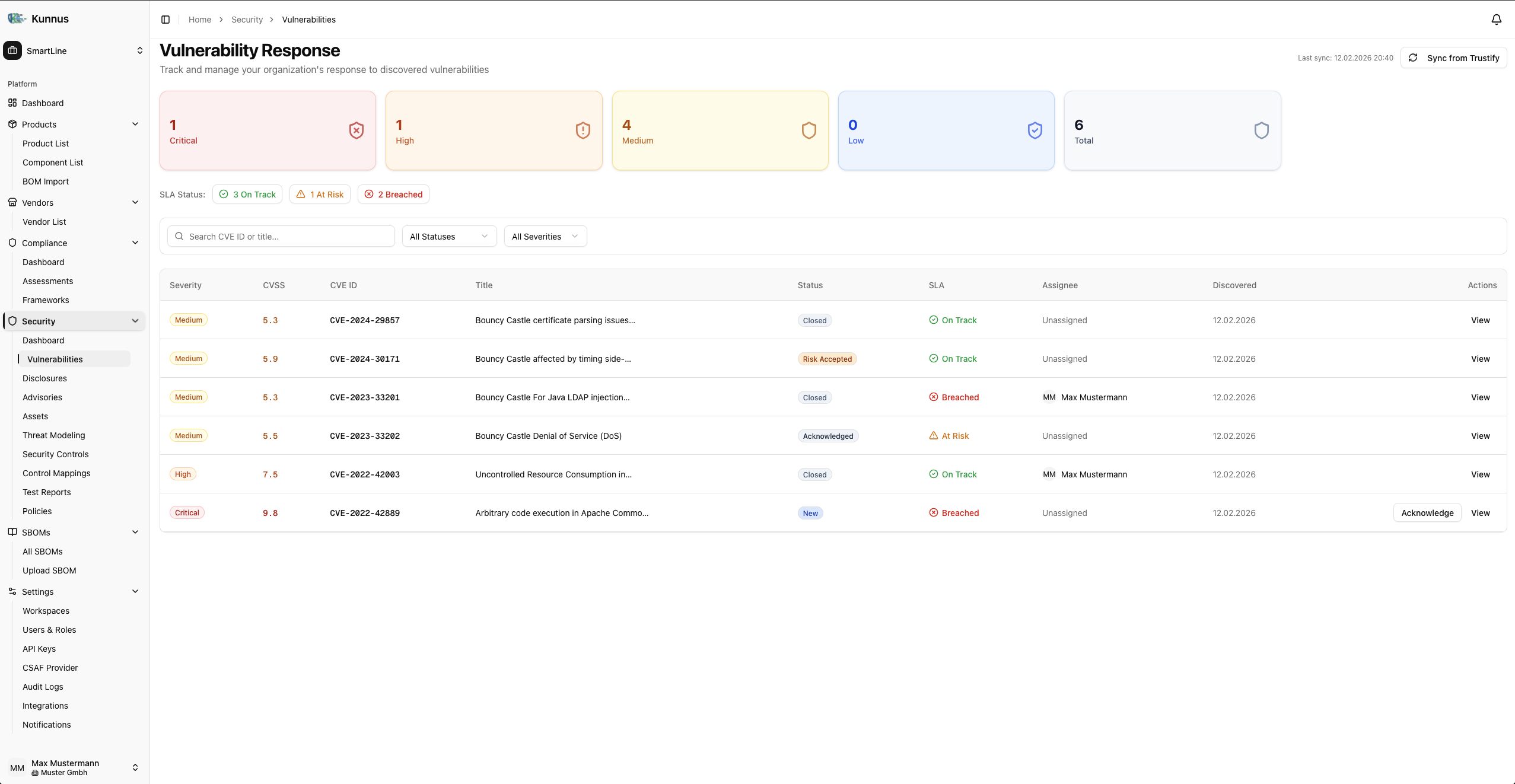Filter by 3 On Track SLA
This screenshot has height=784, width=1515.
pyautogui.click(x=247, y=195)
